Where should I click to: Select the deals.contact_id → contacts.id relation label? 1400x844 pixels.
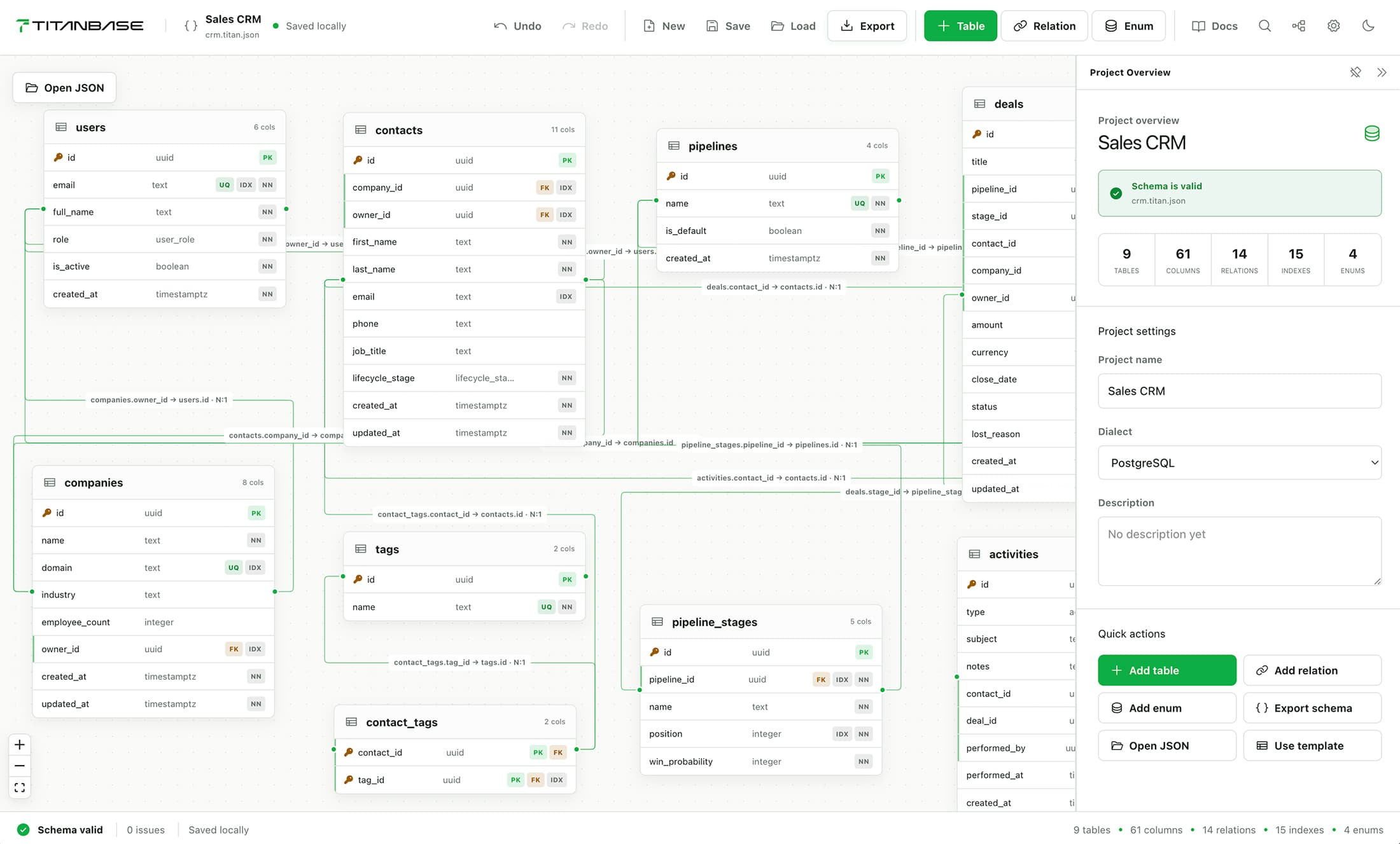pos(774,287)
